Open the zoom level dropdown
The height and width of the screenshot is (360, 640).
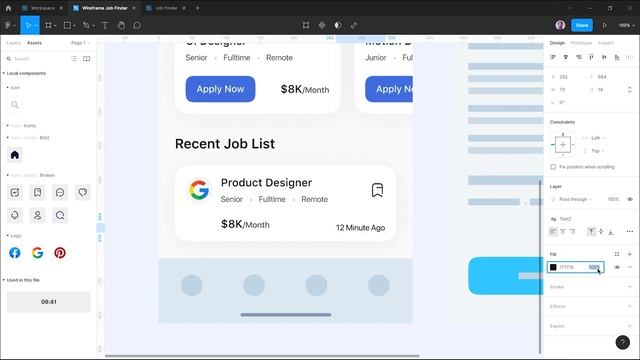[x=626, y=25]
